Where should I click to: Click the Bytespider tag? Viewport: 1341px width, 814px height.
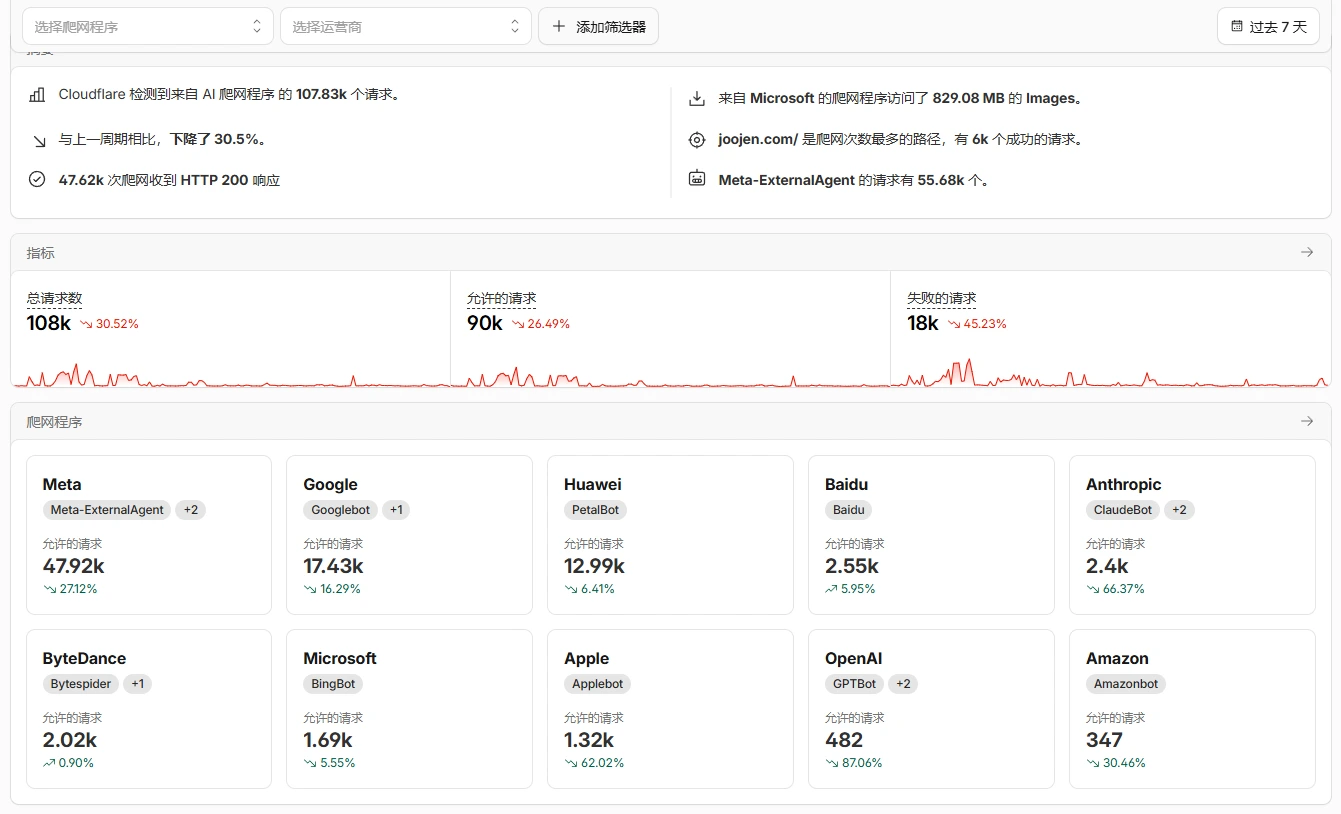coord(81,684)
